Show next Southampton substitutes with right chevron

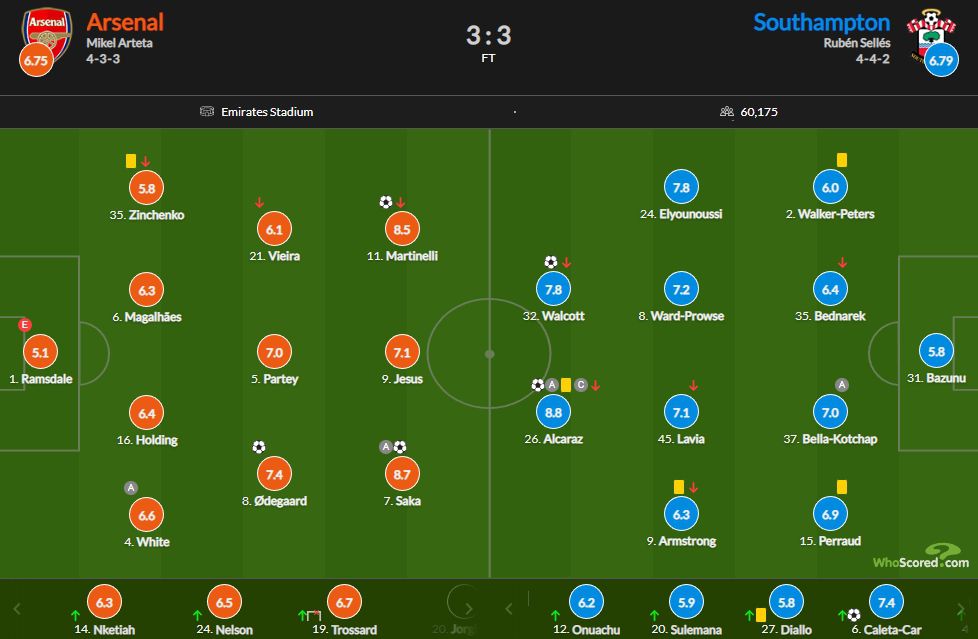click(x=961, y=608)
